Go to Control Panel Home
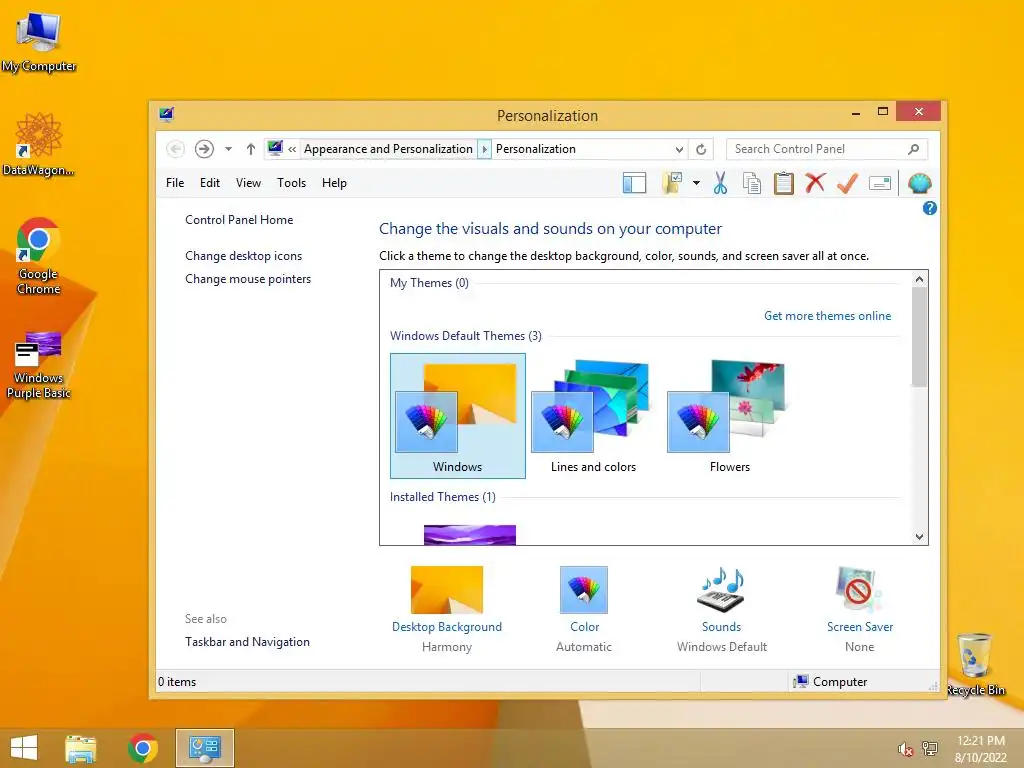The width and height of the screenshot is (1024, 768). pyautogui.click(x=239, y=220)
